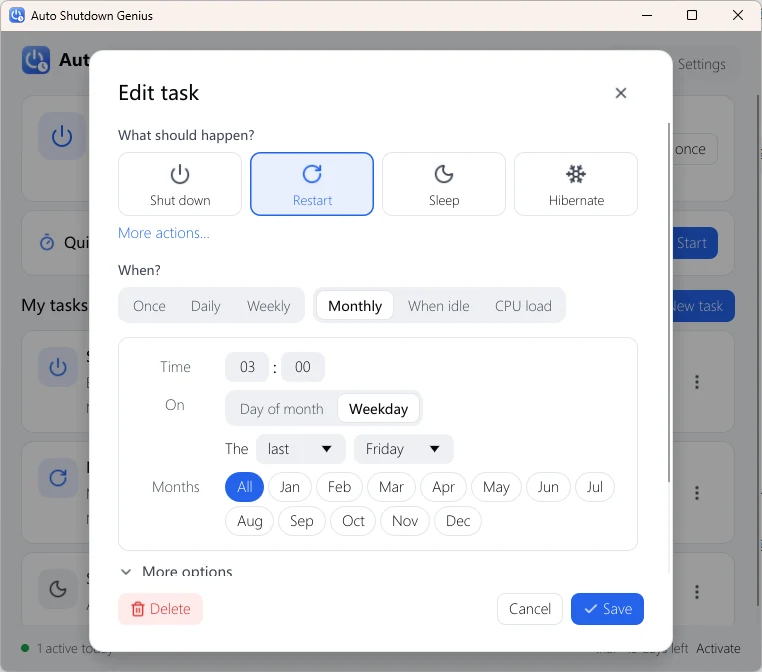Toggle the Feb month chip
762x672 pixels.
point(339,487)
